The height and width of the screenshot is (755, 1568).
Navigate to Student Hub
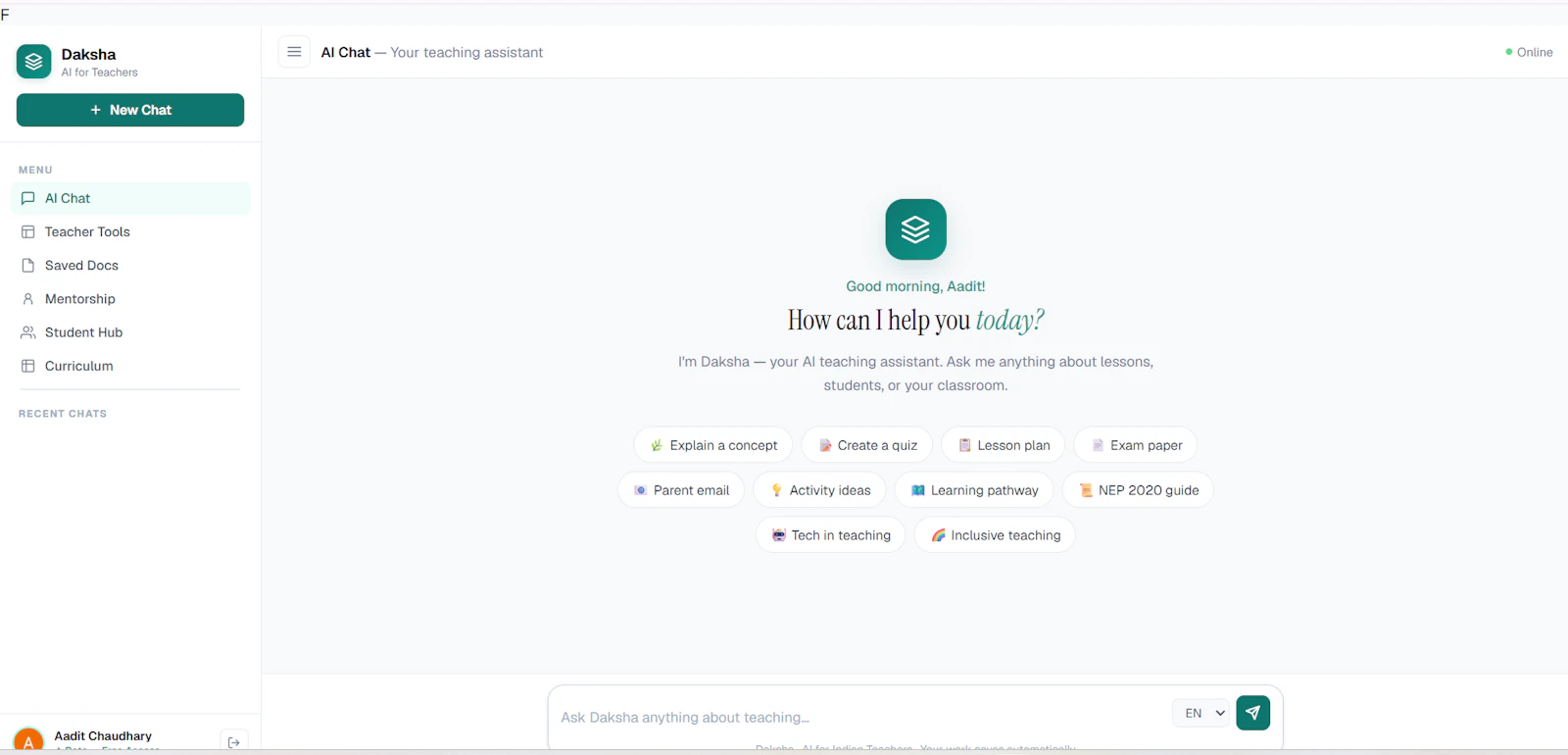(130, 332)
